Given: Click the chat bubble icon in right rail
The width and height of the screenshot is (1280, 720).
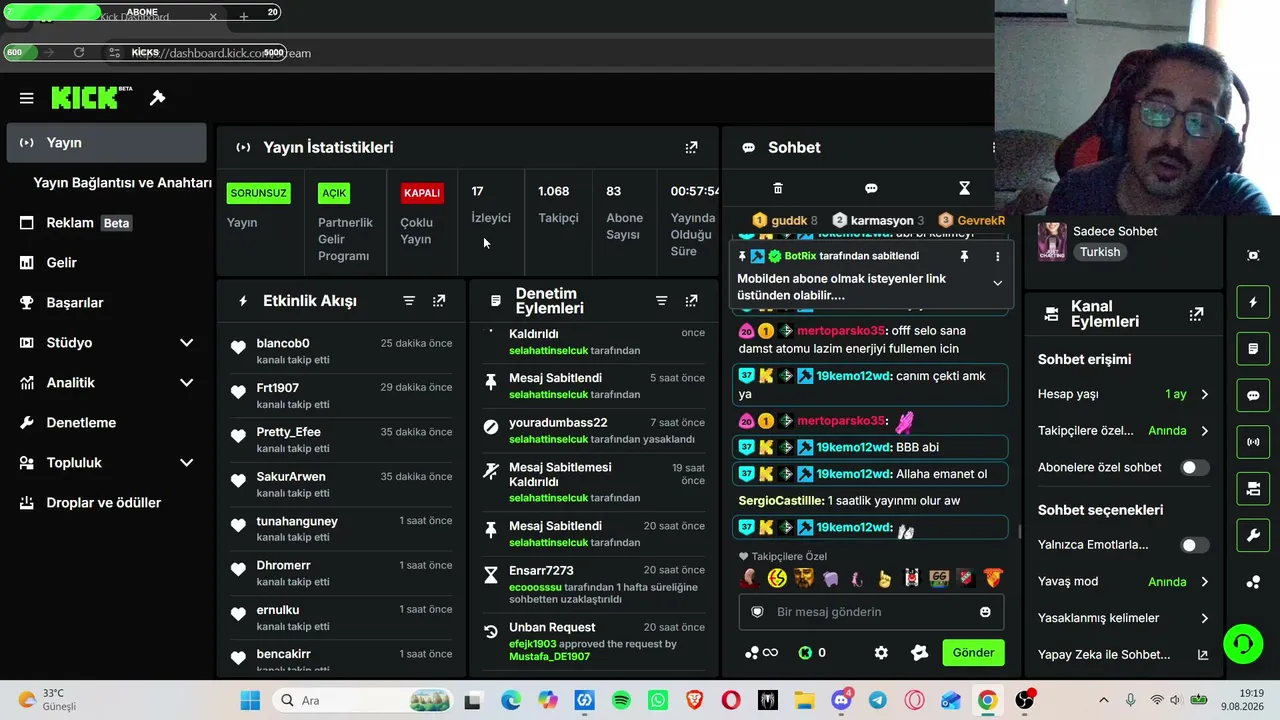Looking at the screenshot, I should click(x=1253, y=396).
